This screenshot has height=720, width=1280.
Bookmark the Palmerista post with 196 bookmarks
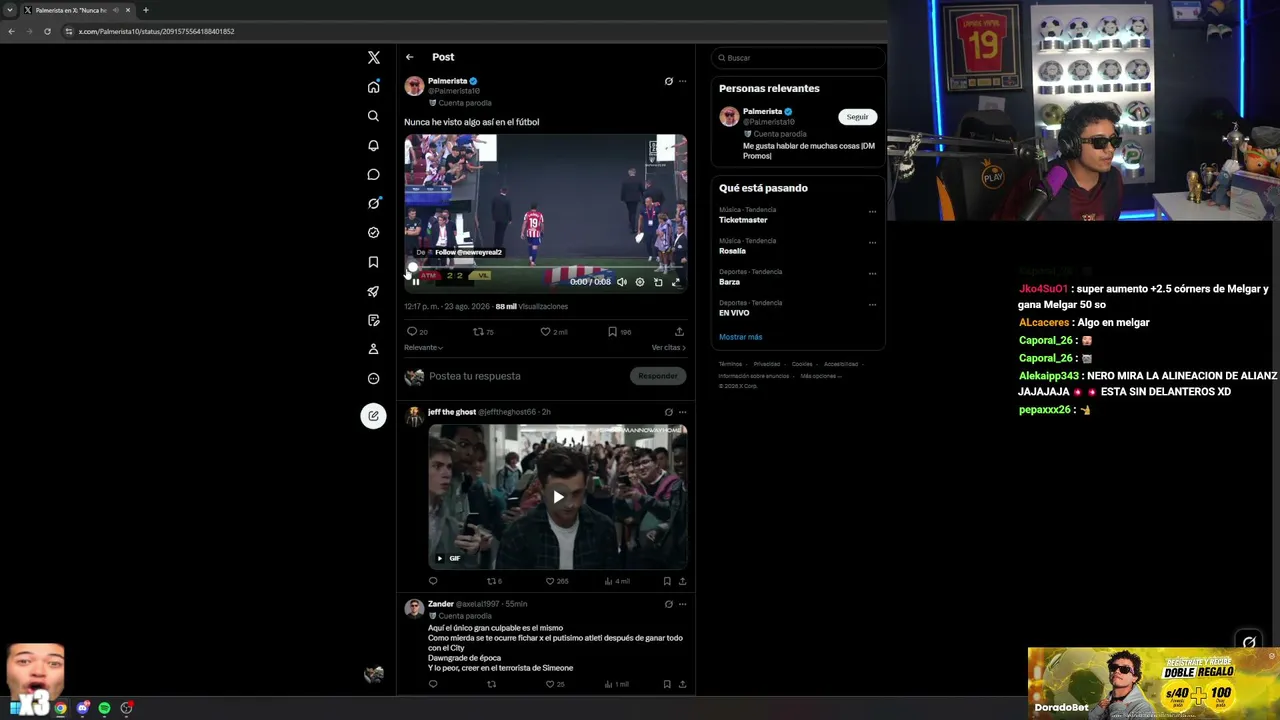click(620, 332)
